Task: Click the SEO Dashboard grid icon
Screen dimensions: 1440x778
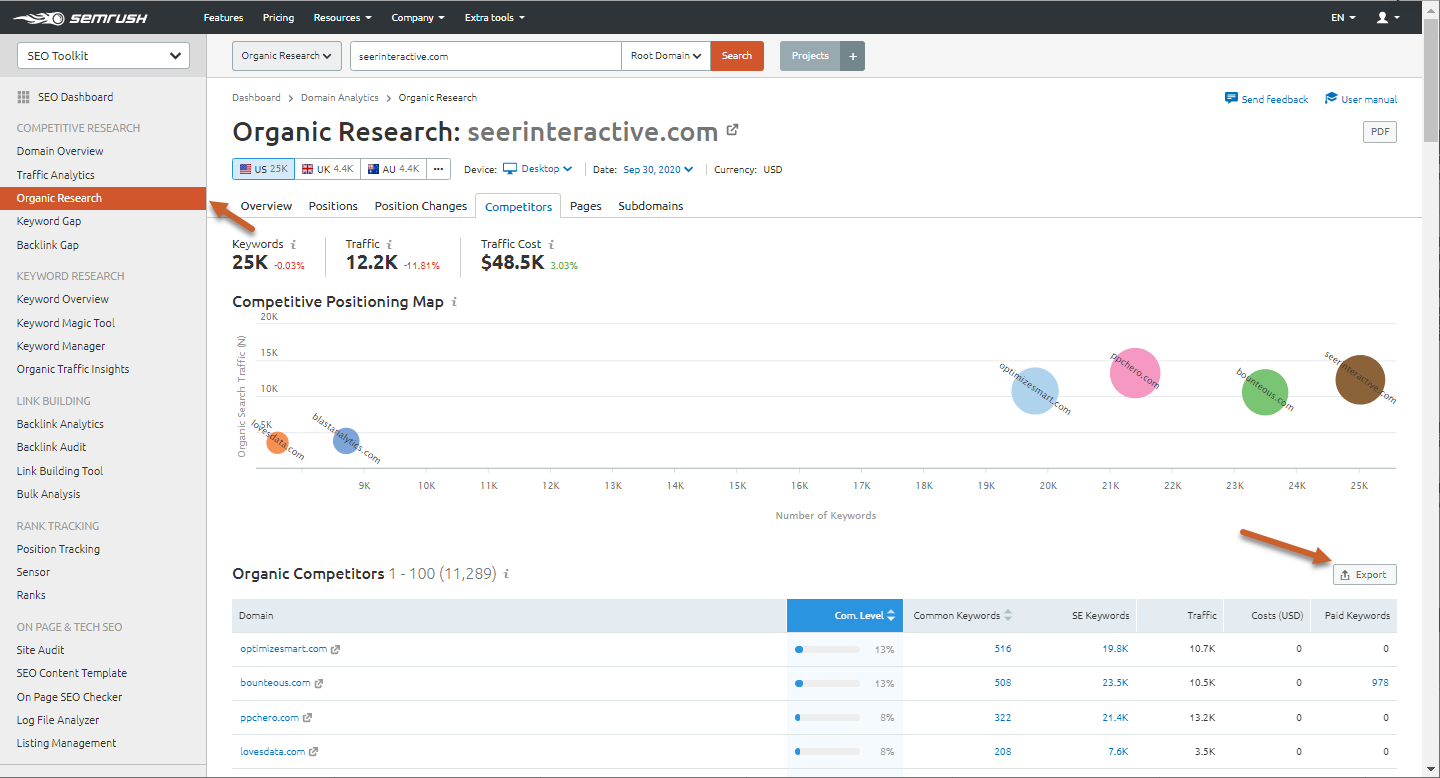Action: tap(24, 97)
